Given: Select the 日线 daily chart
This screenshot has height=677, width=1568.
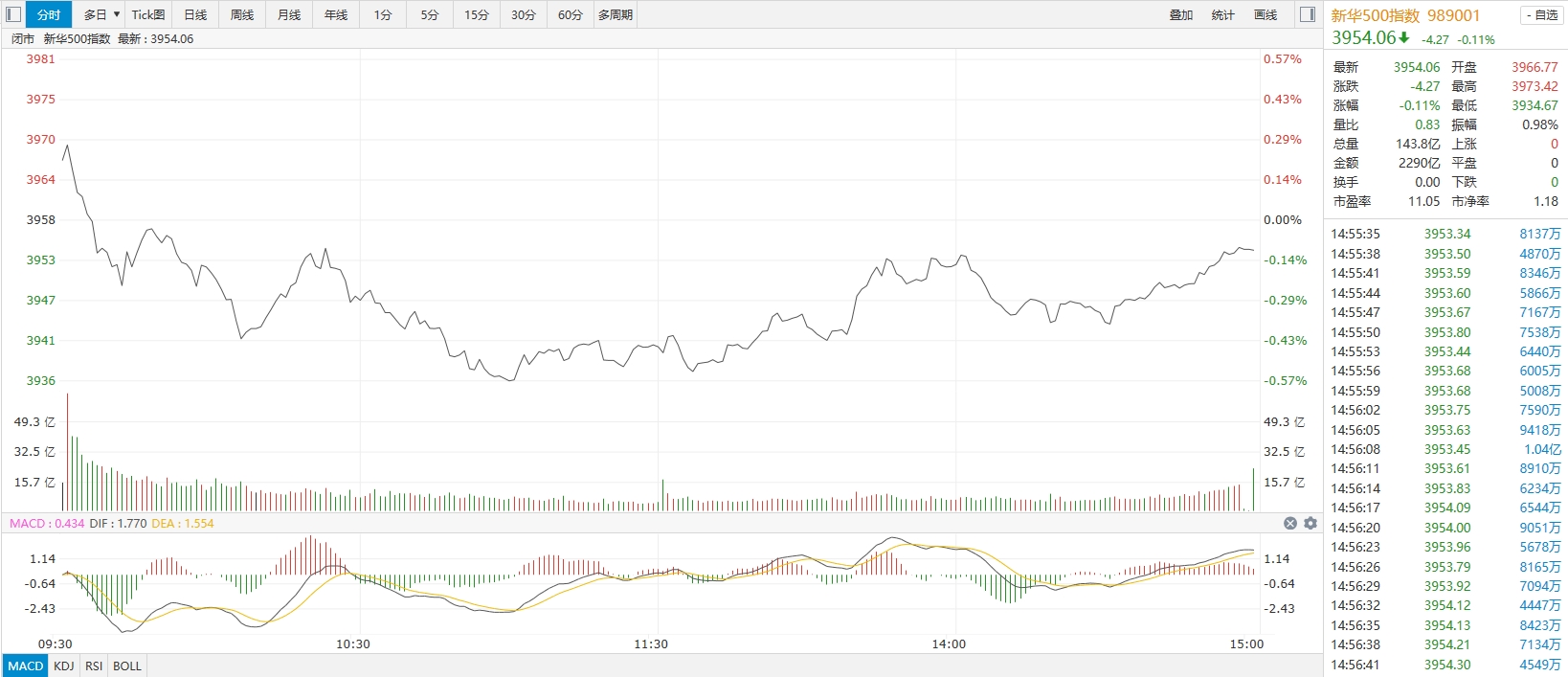Looking at the screenshot, I should (x=195, y=14).
